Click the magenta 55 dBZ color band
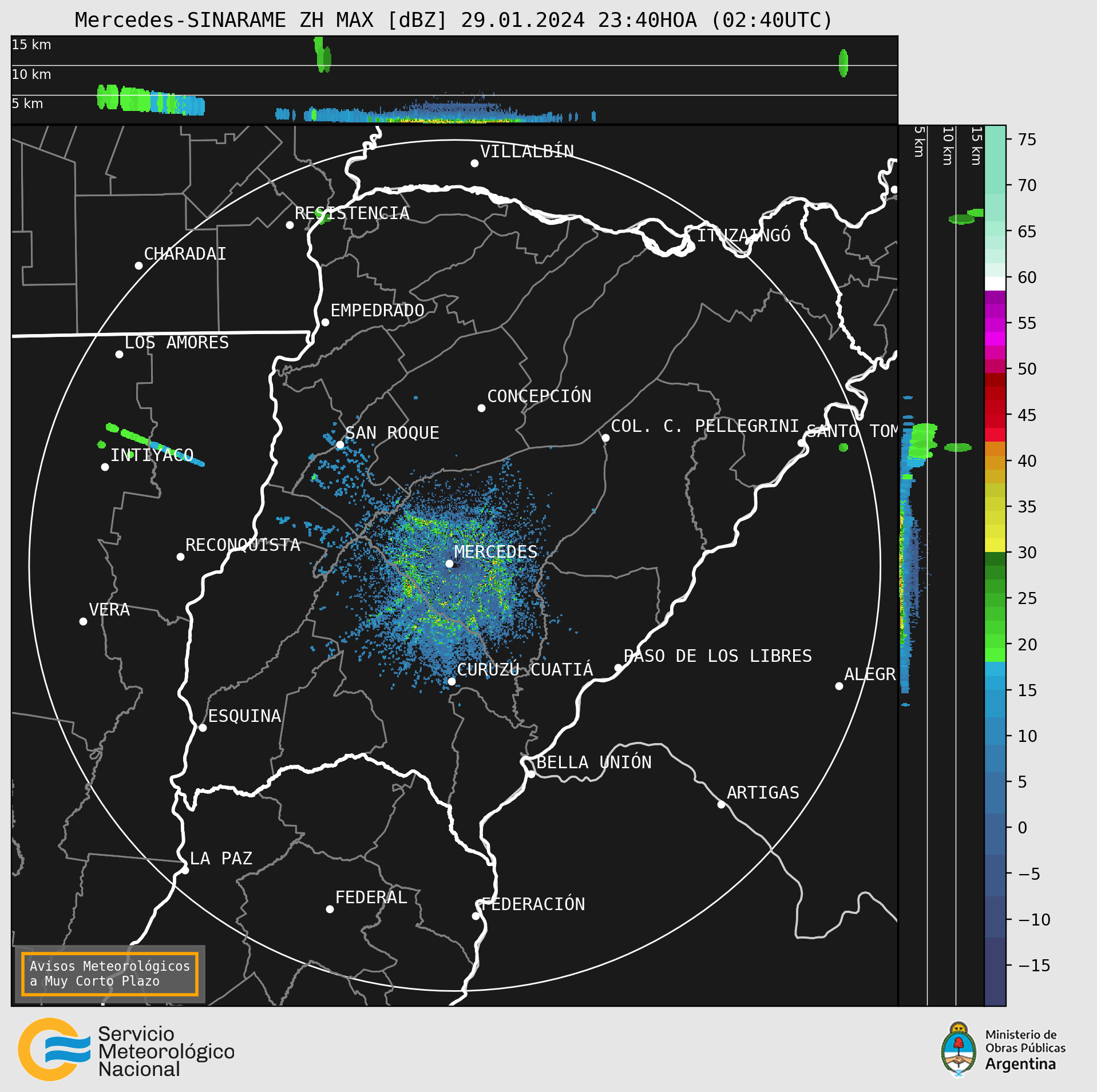The height and width of the screenshot is (1092, 1097). click(x=995, y=325)
